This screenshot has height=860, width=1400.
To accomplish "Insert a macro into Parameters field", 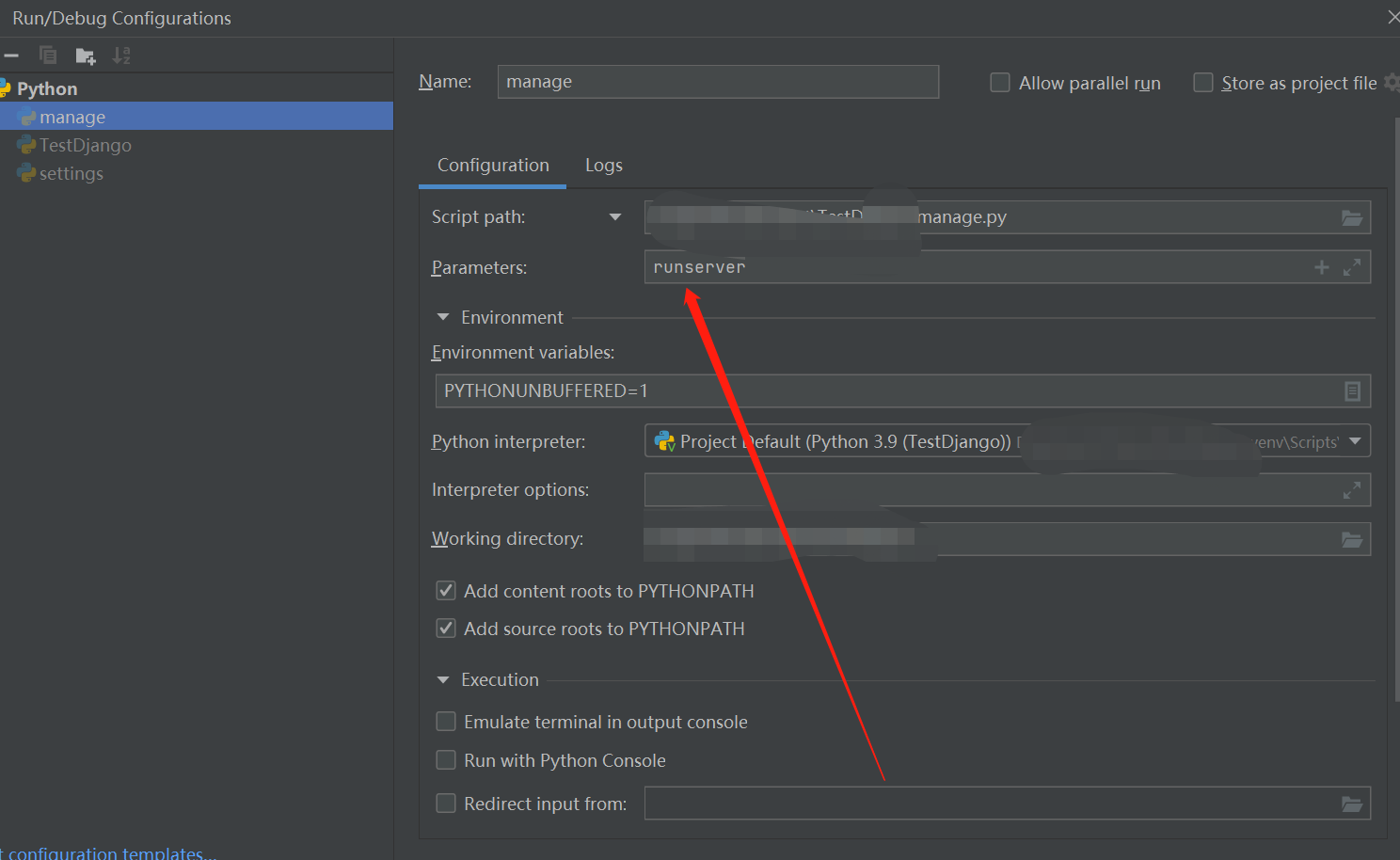I will coord(1321,266).
